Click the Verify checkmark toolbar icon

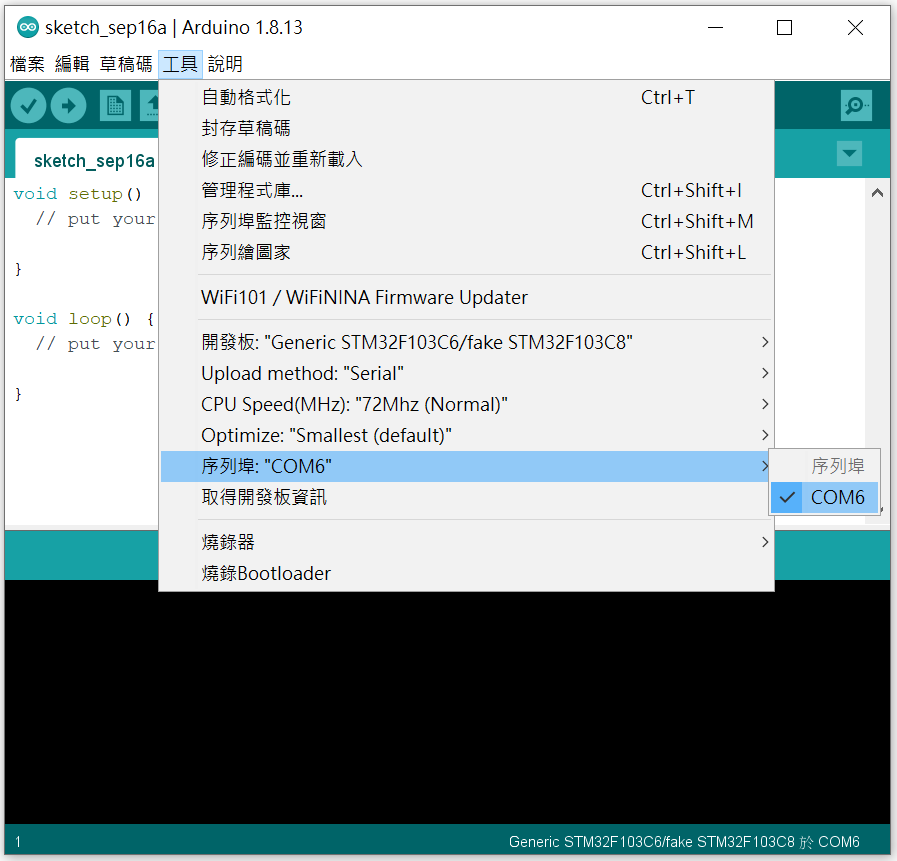tap(28, 106)
